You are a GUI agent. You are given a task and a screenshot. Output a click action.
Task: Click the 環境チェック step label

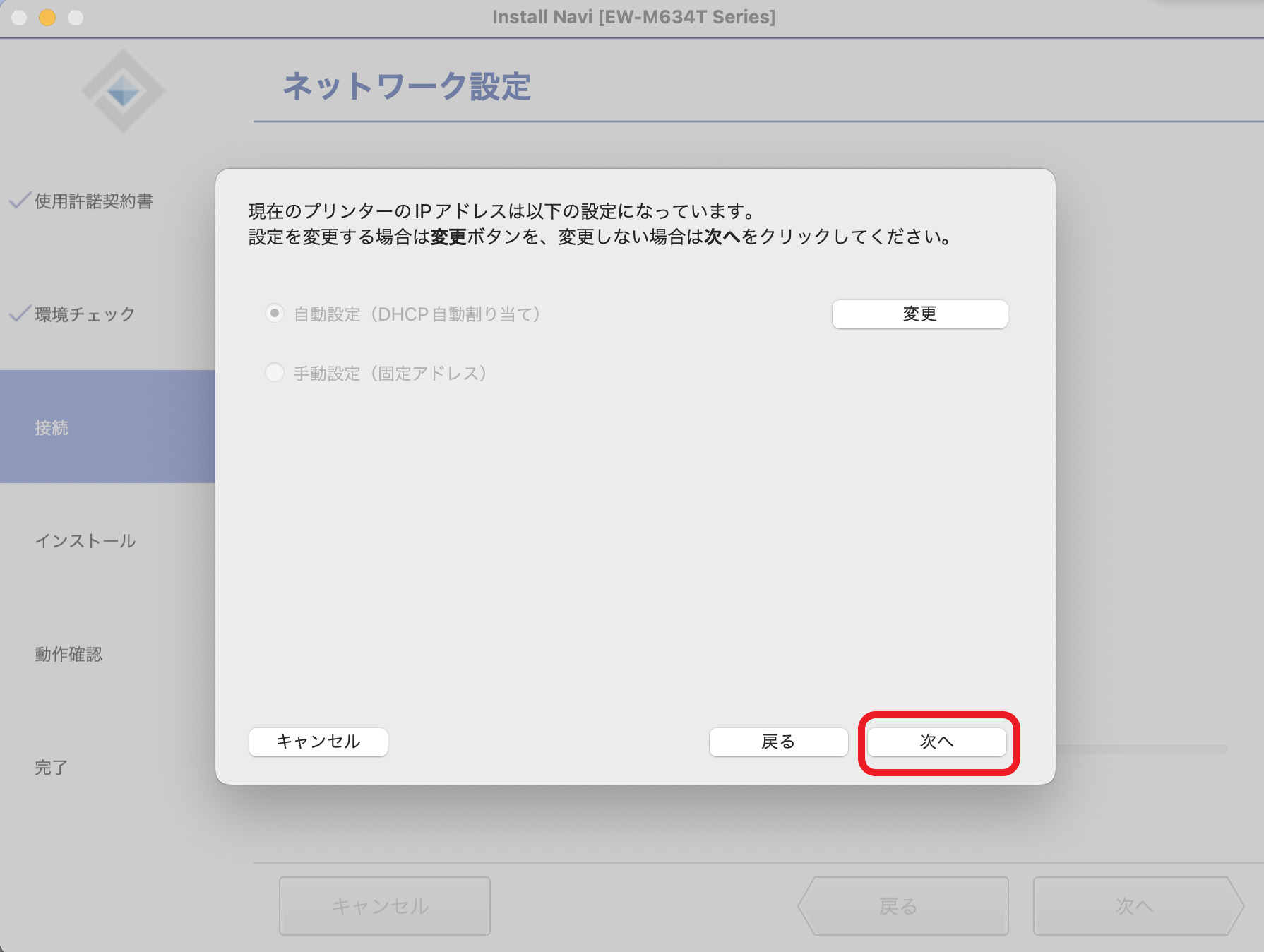point(85,314)
